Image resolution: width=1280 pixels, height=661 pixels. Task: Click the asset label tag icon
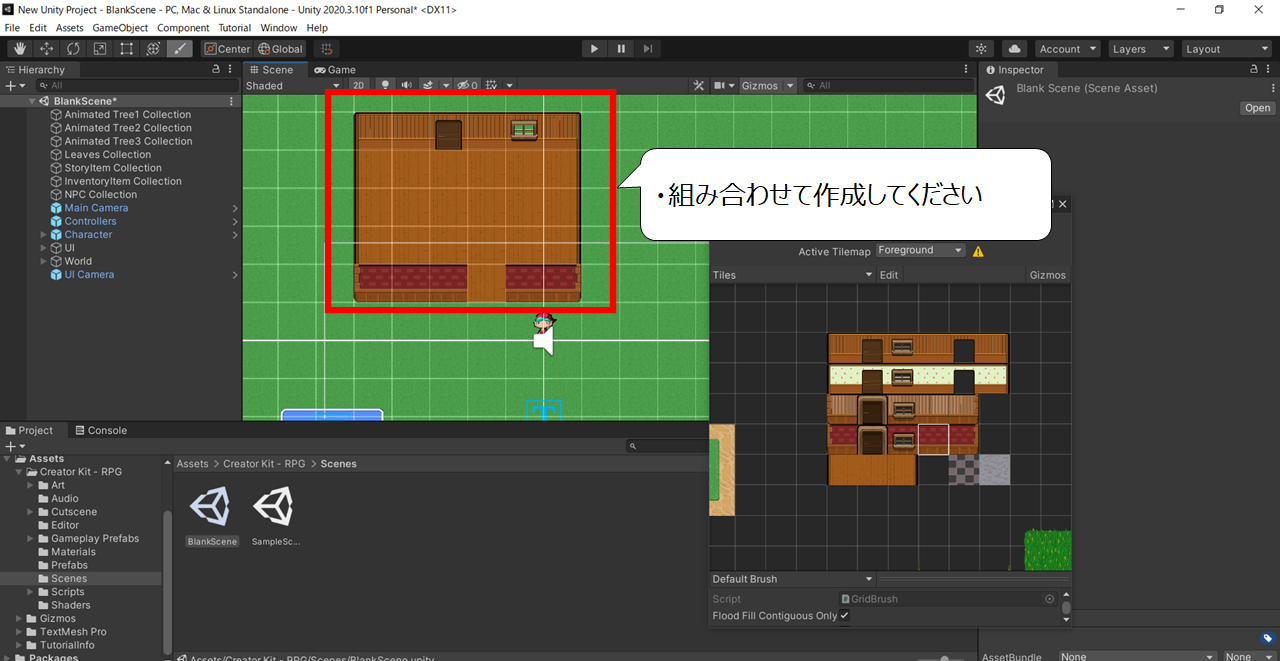click(1268, 638)
